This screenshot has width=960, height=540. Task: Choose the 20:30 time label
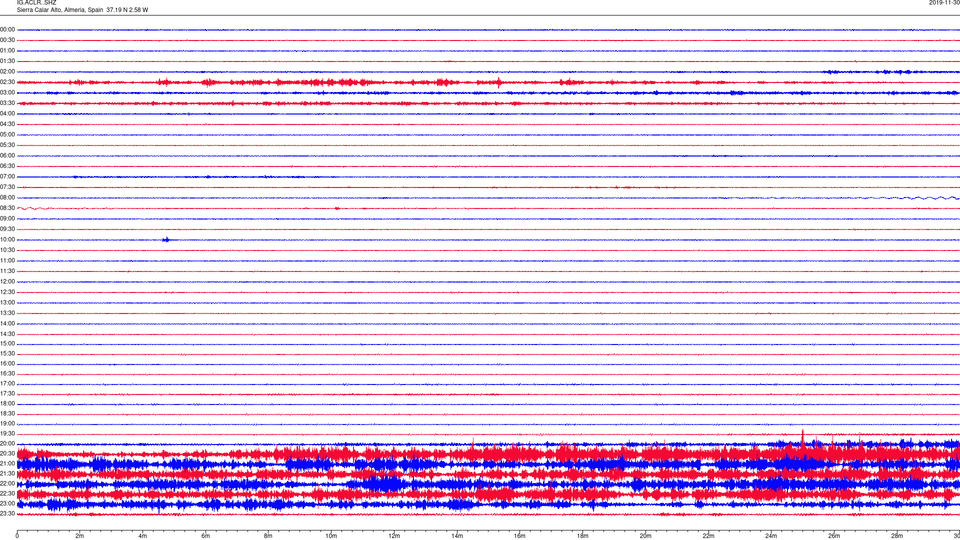[x=7, y=454]
